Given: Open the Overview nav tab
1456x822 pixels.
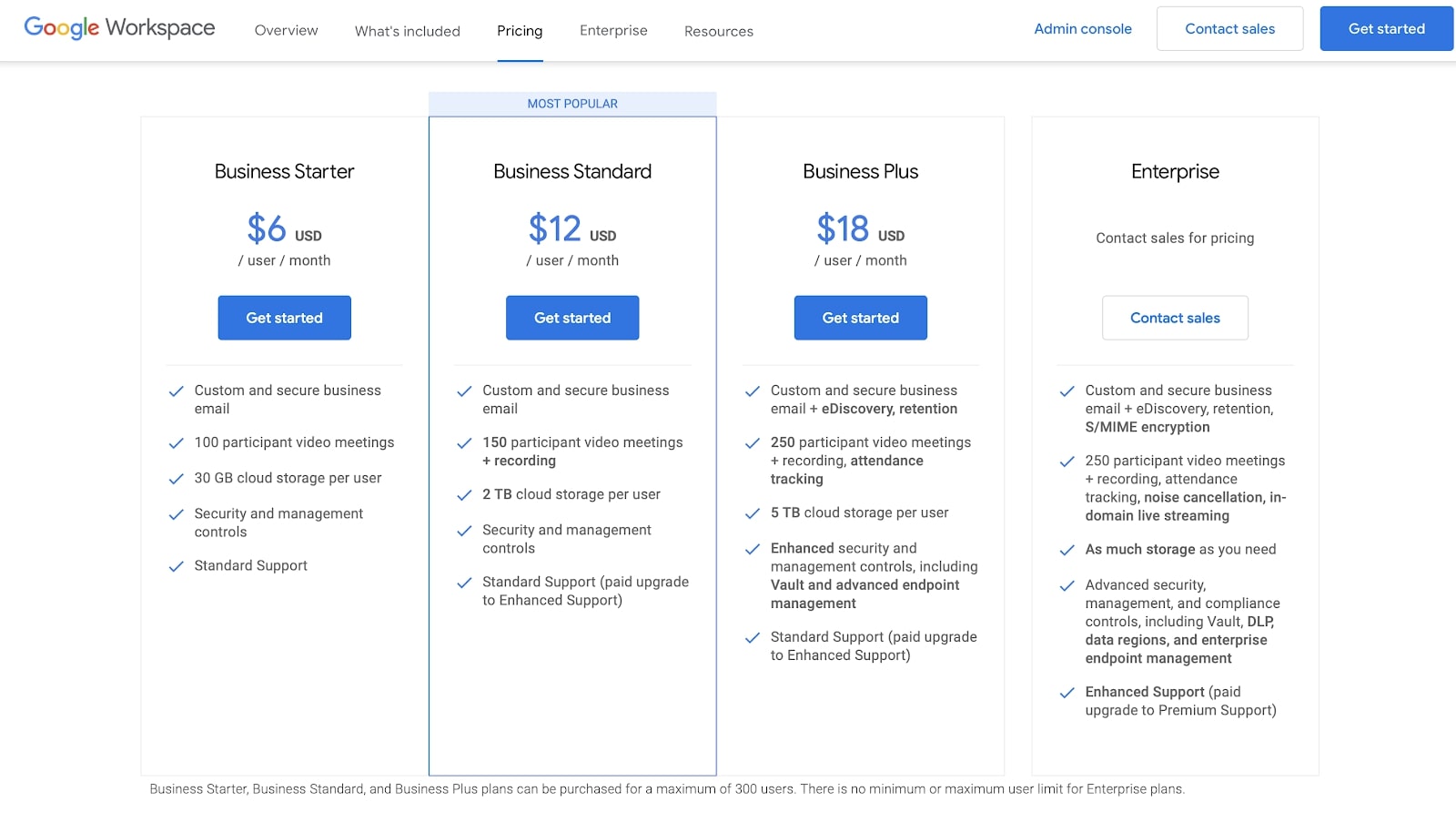Looking at the screenshot, I should [x=287, y=31].
